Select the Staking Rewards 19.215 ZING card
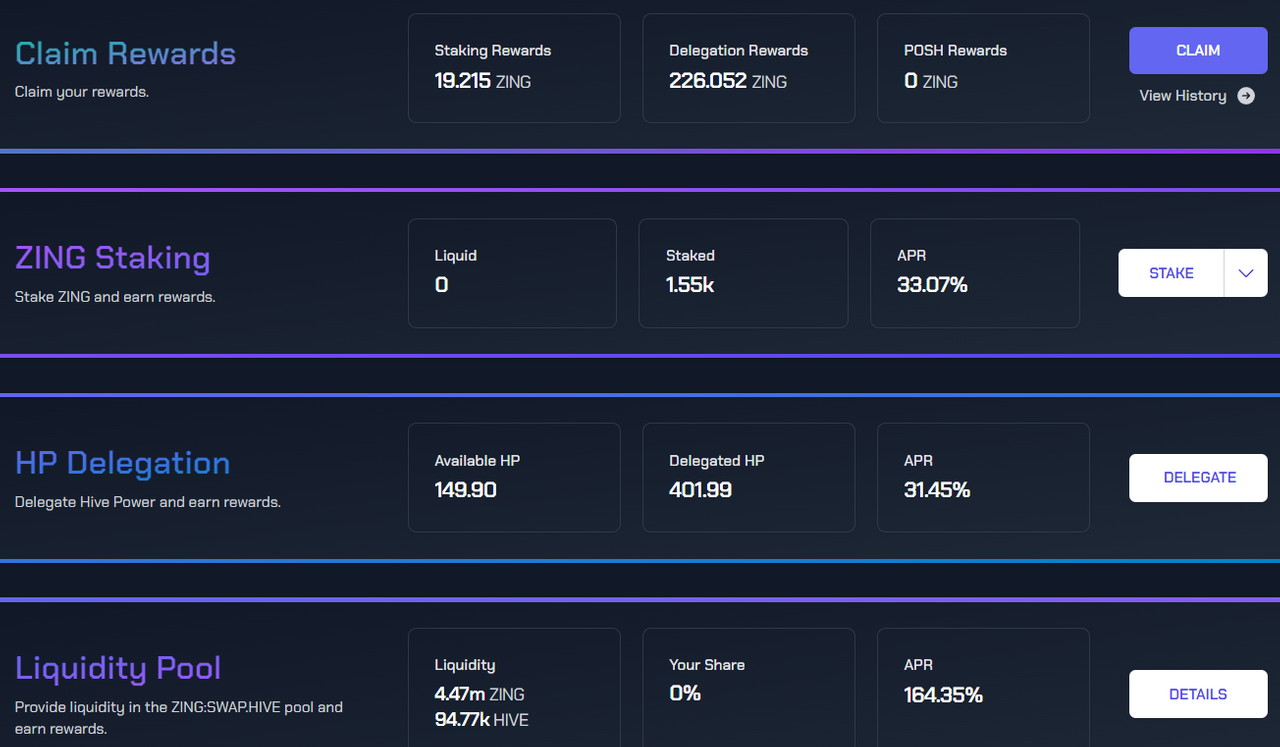The image size is (1280, 747). 514,68
